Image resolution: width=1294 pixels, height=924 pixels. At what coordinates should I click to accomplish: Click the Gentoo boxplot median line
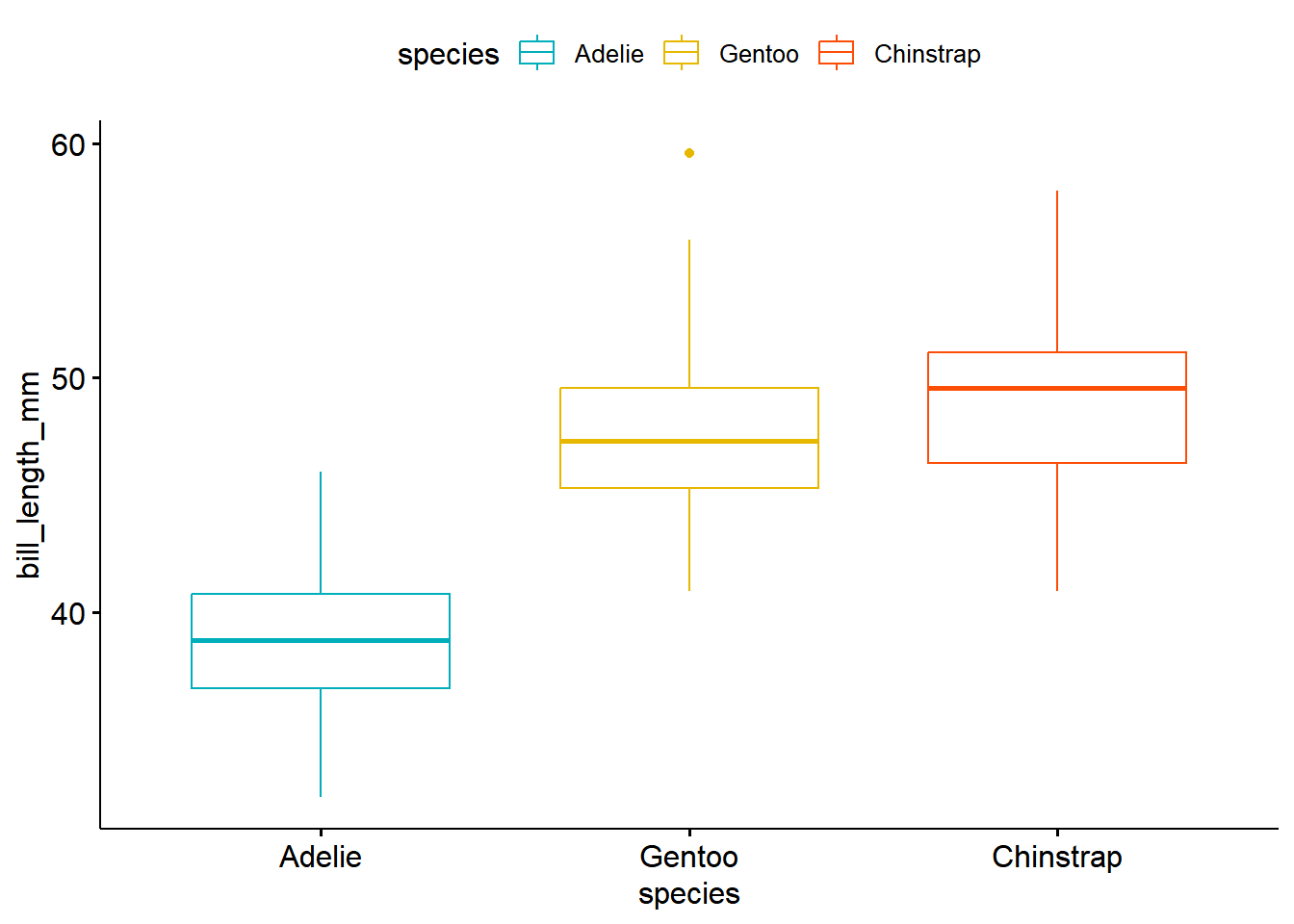[689, 441]
